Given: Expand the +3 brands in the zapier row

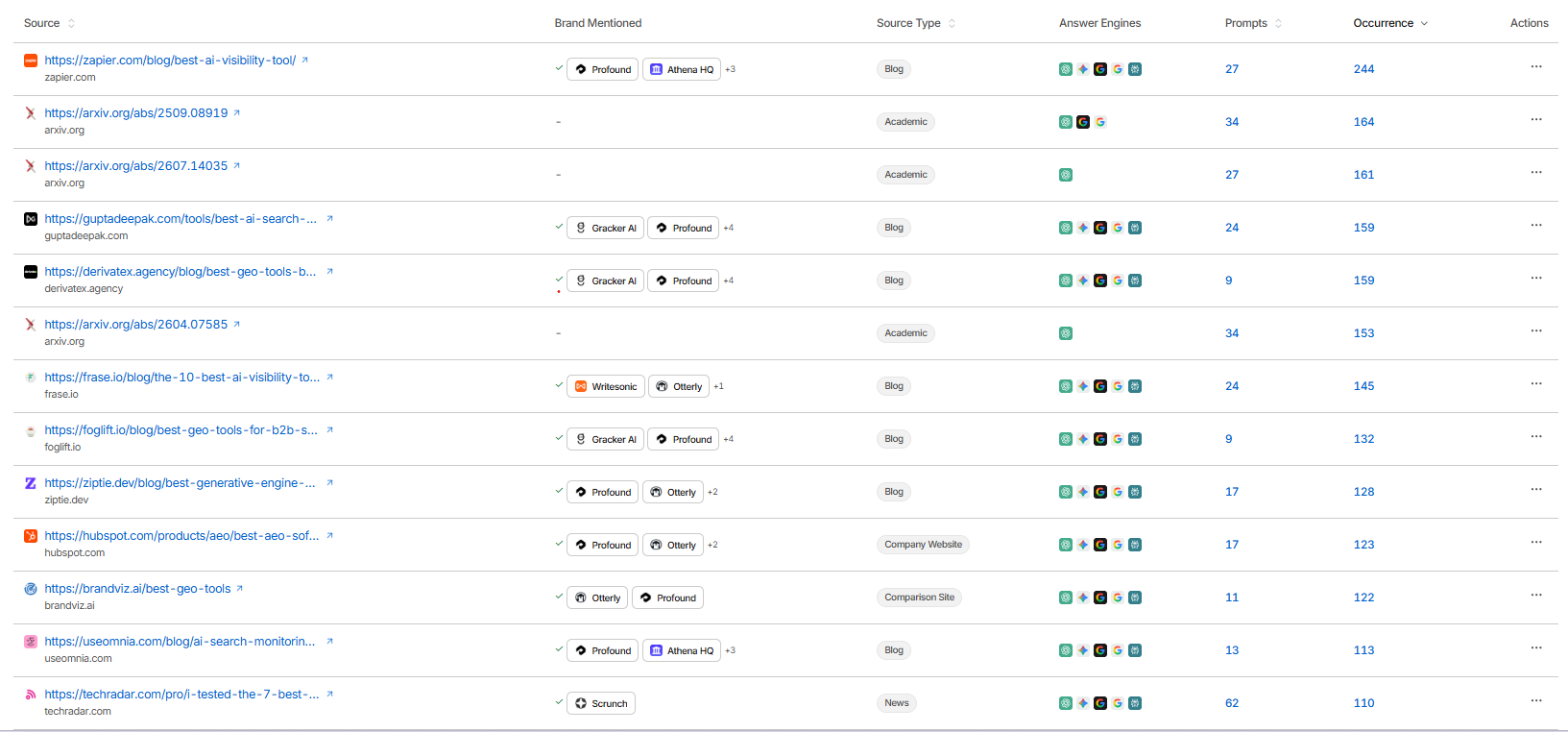Looking at the screenshot, I should pyautogui.click(x=731, y=69).
